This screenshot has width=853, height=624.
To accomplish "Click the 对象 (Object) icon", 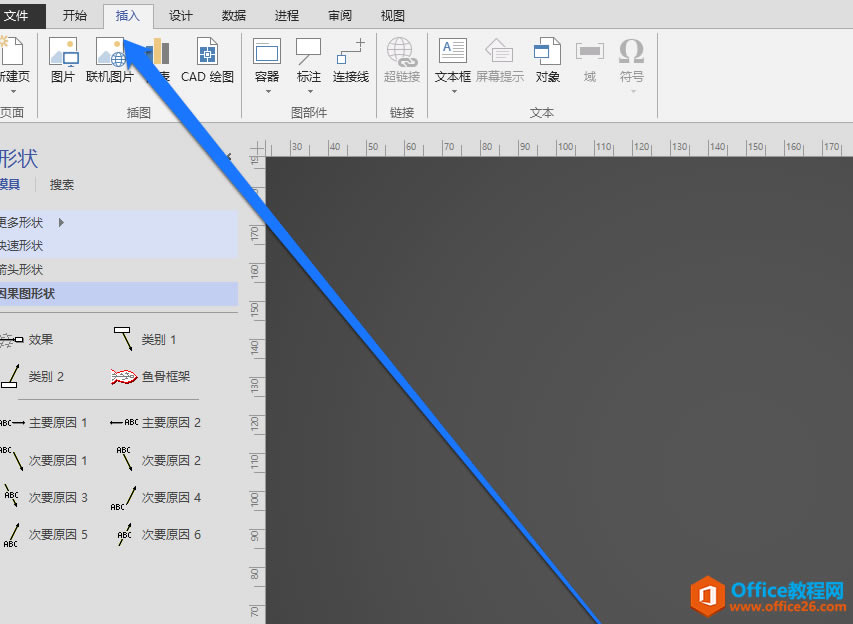I will (547, 59).
